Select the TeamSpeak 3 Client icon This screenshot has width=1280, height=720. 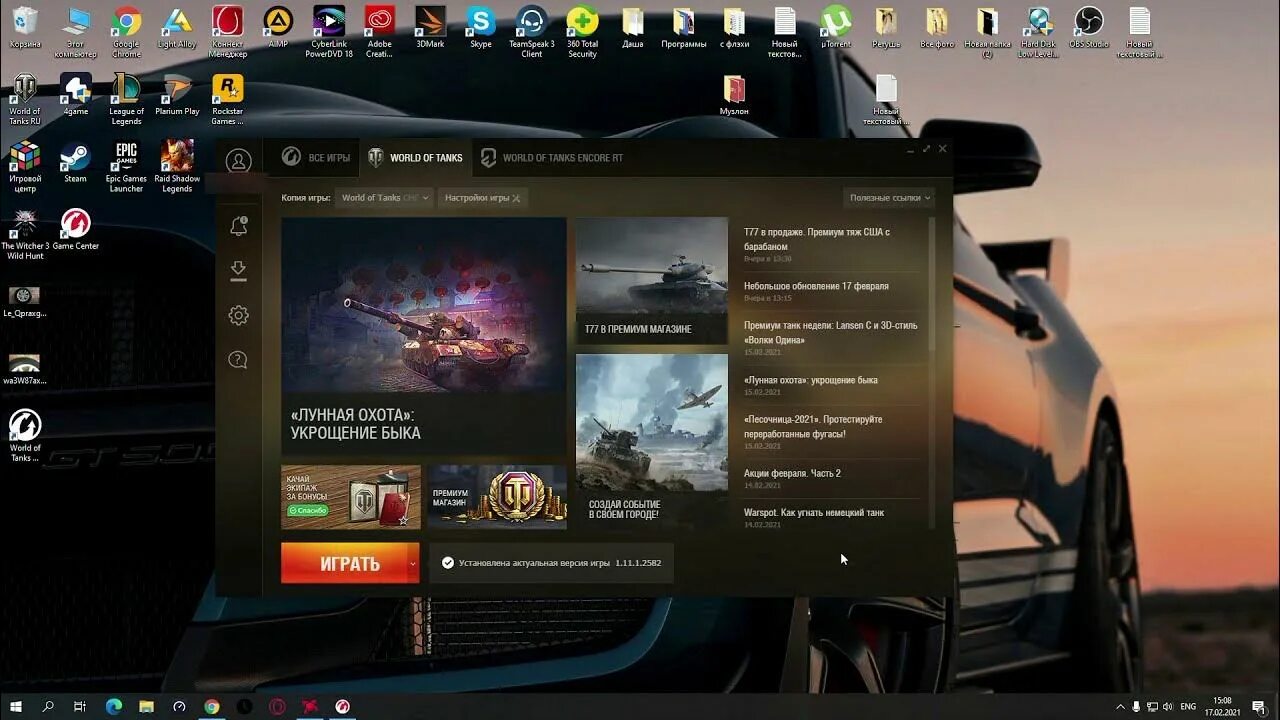coord(531,32)
